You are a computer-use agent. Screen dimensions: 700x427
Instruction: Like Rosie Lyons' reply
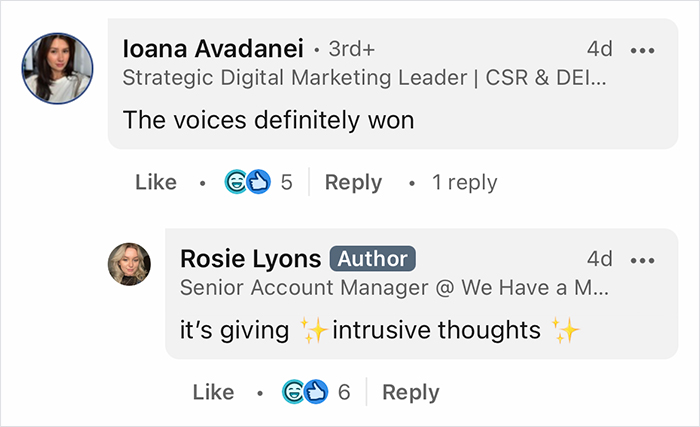point(213,392)
